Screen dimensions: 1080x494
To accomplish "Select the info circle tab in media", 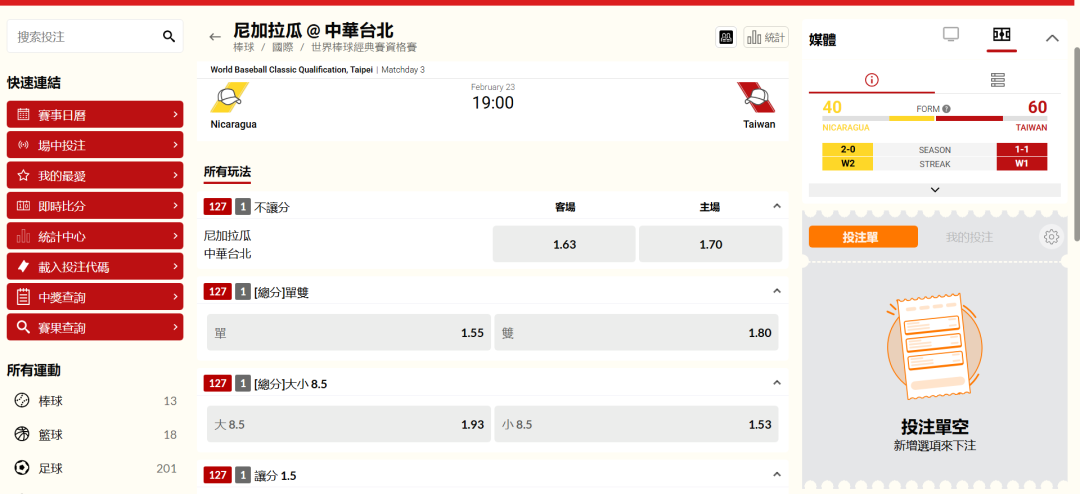I will point(871,80).
